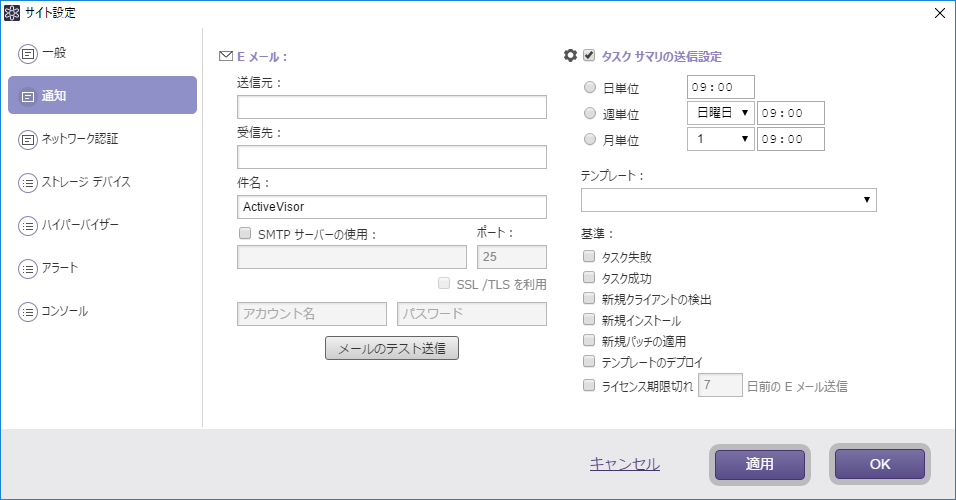Check the タスク失敗 criterion
The width and height of the screenshot is (956, 500).
point(589,257)
